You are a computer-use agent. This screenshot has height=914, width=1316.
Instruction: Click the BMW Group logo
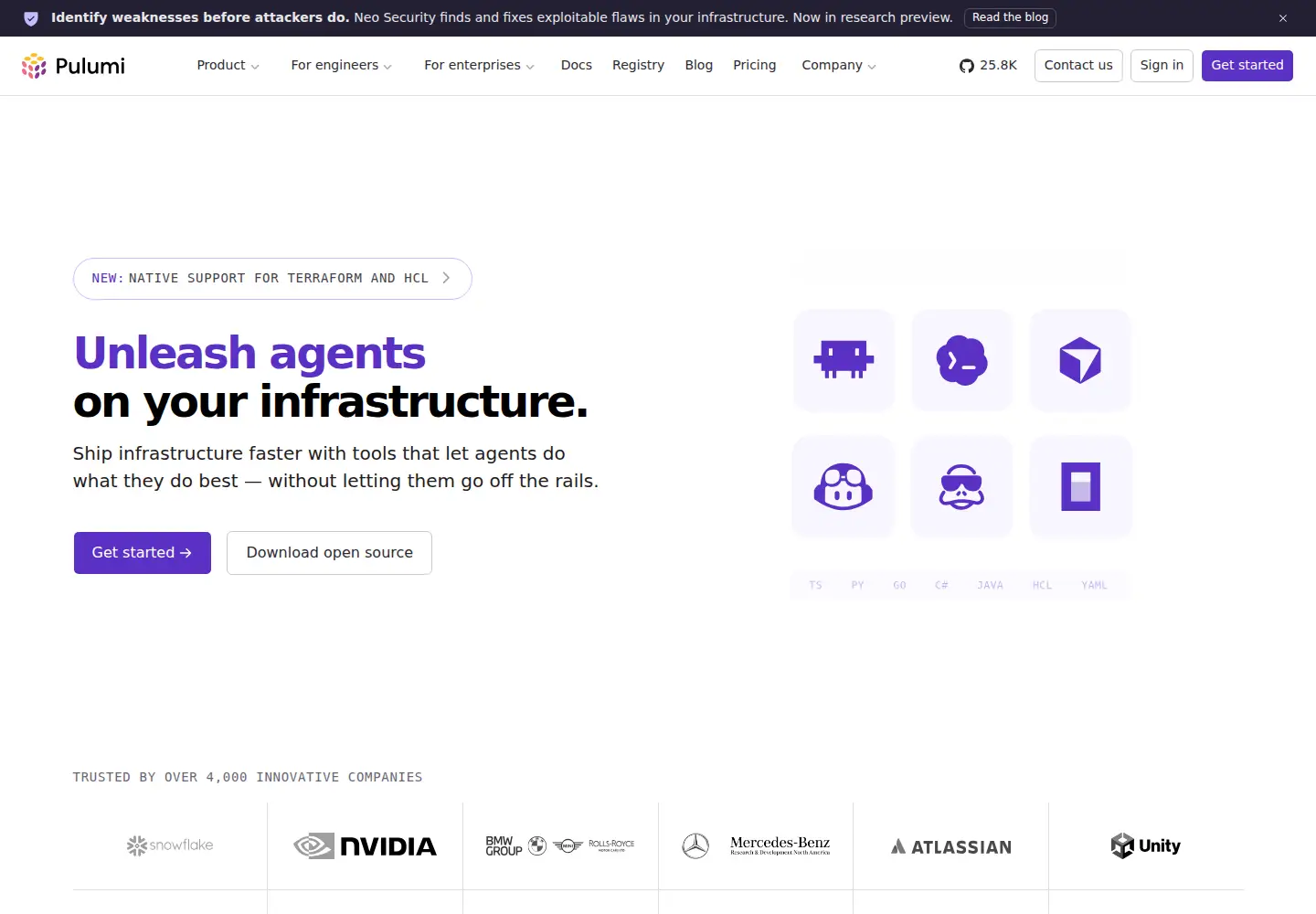(560, 845)
